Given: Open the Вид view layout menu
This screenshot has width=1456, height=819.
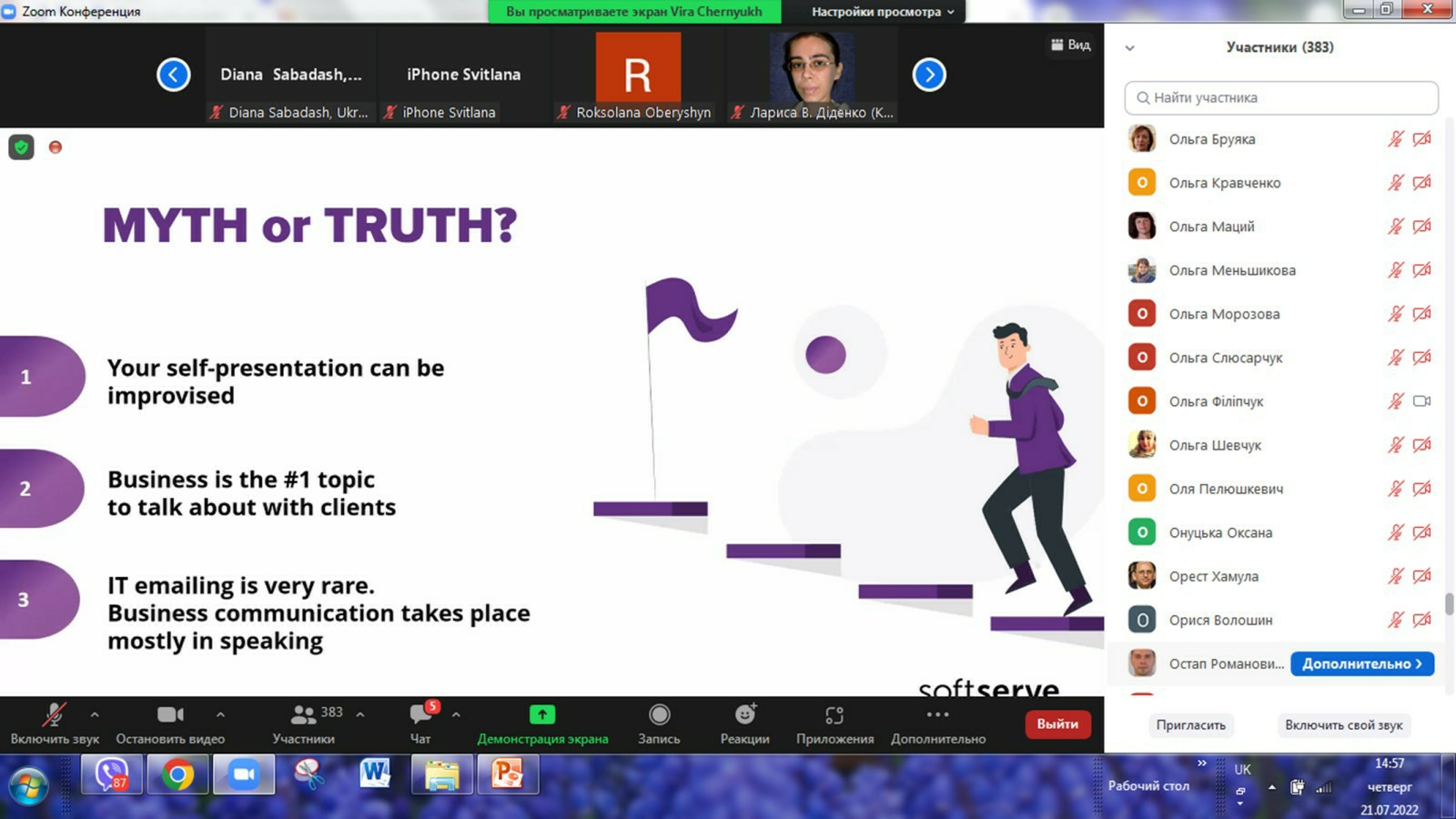Looking at the screenshot, I should (x=1070, y=45).
